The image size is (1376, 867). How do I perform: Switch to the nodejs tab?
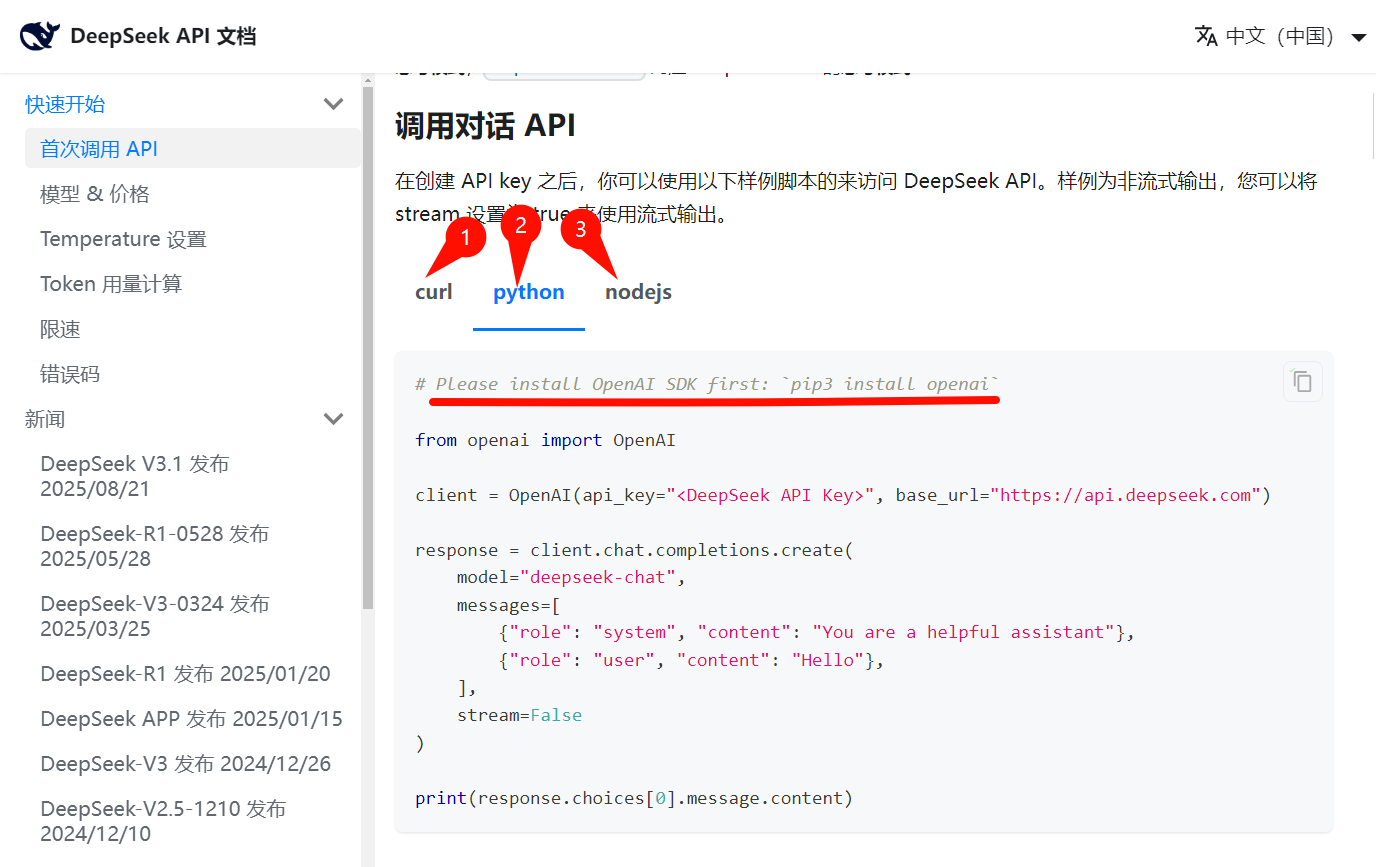(638, 292)
